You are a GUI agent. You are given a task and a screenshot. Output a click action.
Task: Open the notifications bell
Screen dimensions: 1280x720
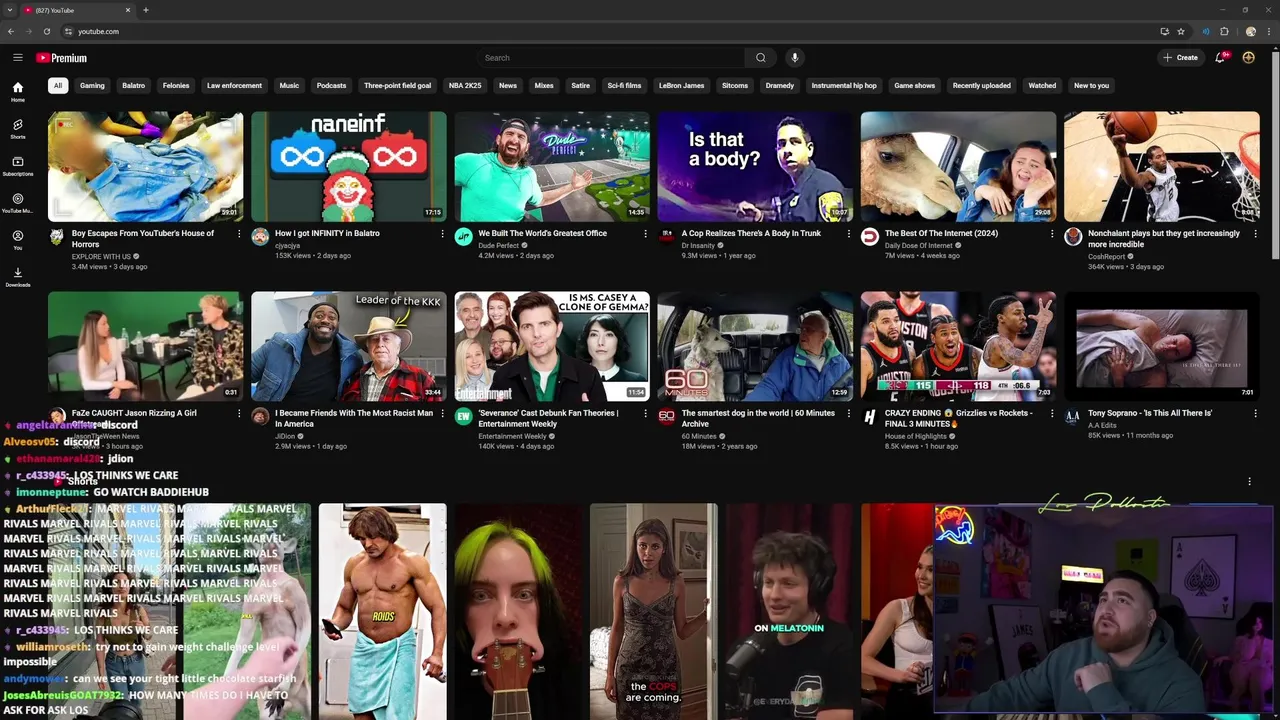[x=1220, y=58]
